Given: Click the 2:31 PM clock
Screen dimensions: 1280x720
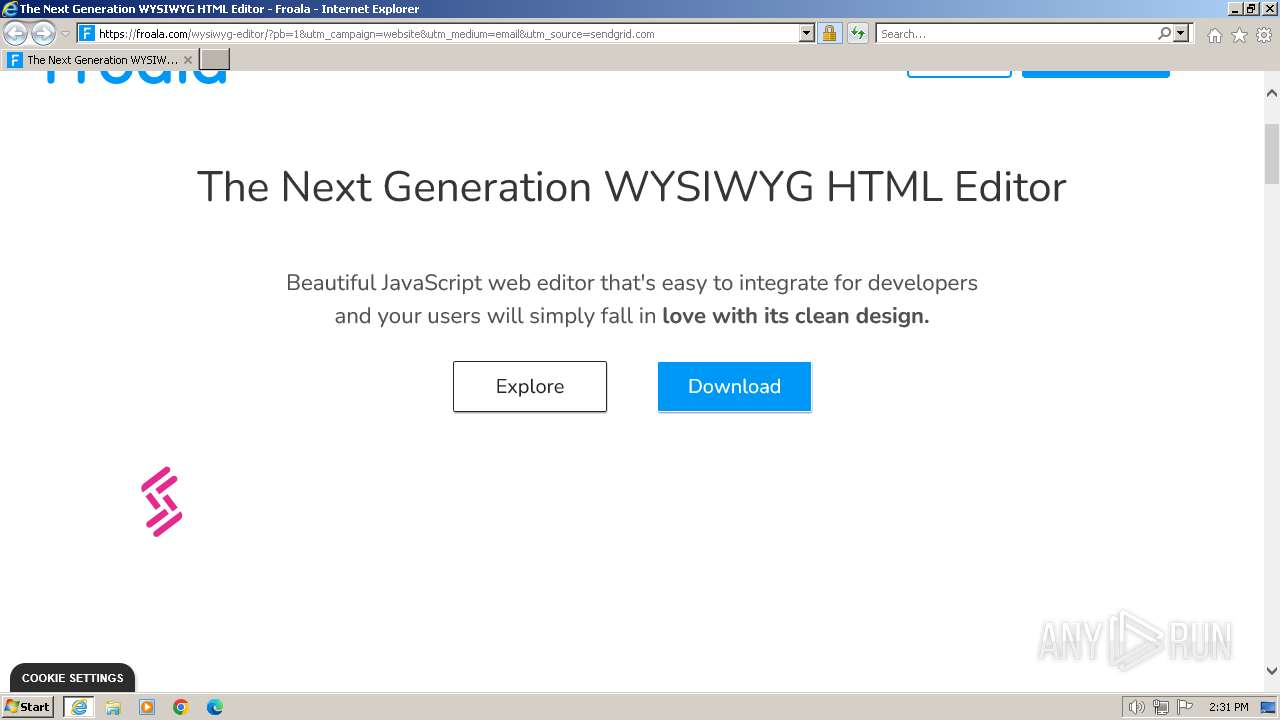Looking at the screenshot, I should click(1229, 707).
